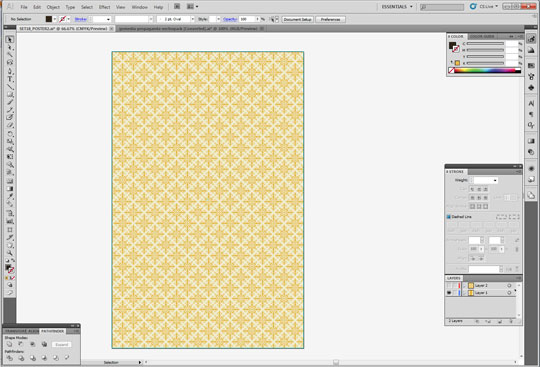
Task: Click Layer 2 target circle
Action: tap(509, 285)
